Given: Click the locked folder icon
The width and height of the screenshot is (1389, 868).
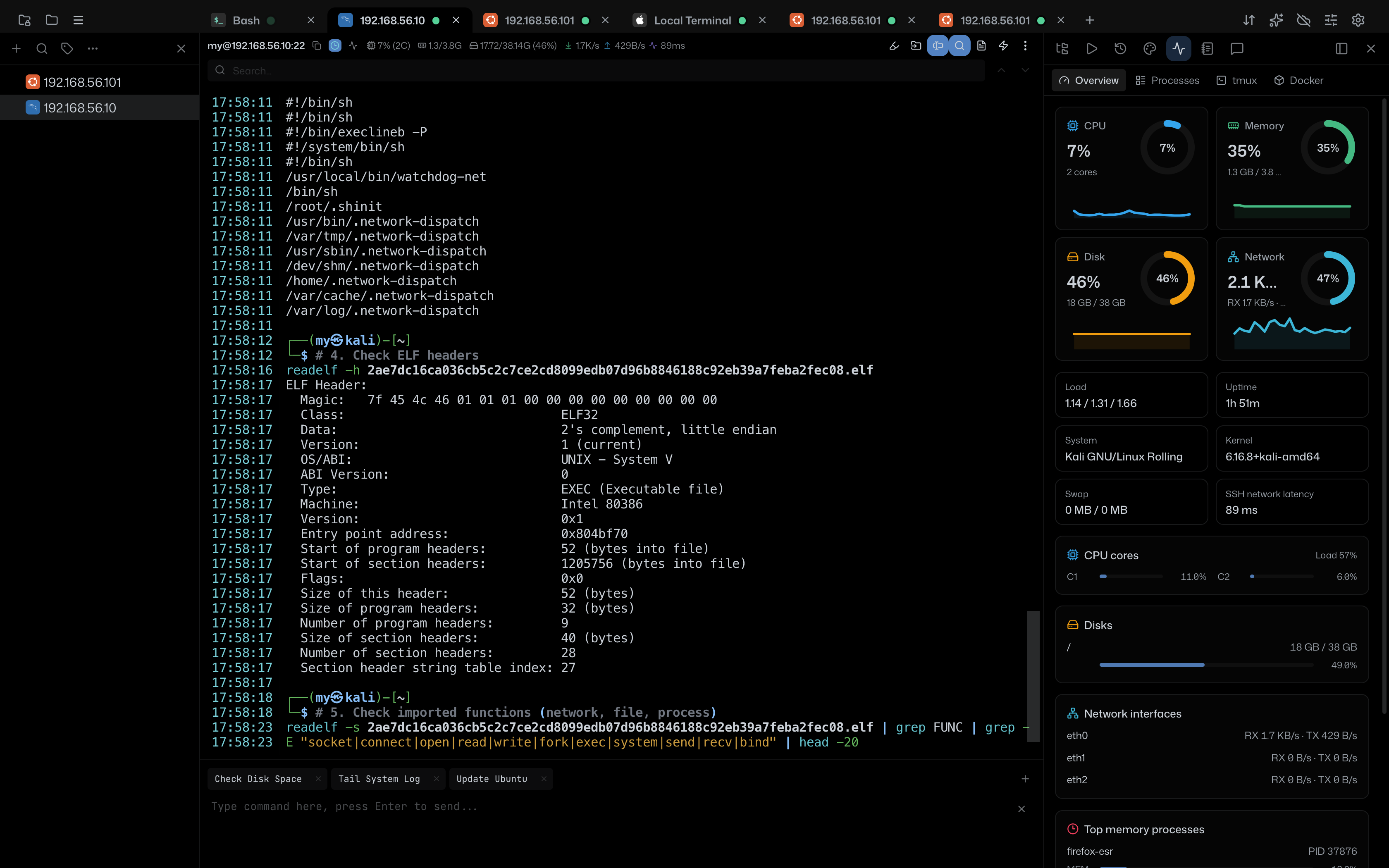Looking at the screenshot, I should pyautogui.click(x=24, y=20).
